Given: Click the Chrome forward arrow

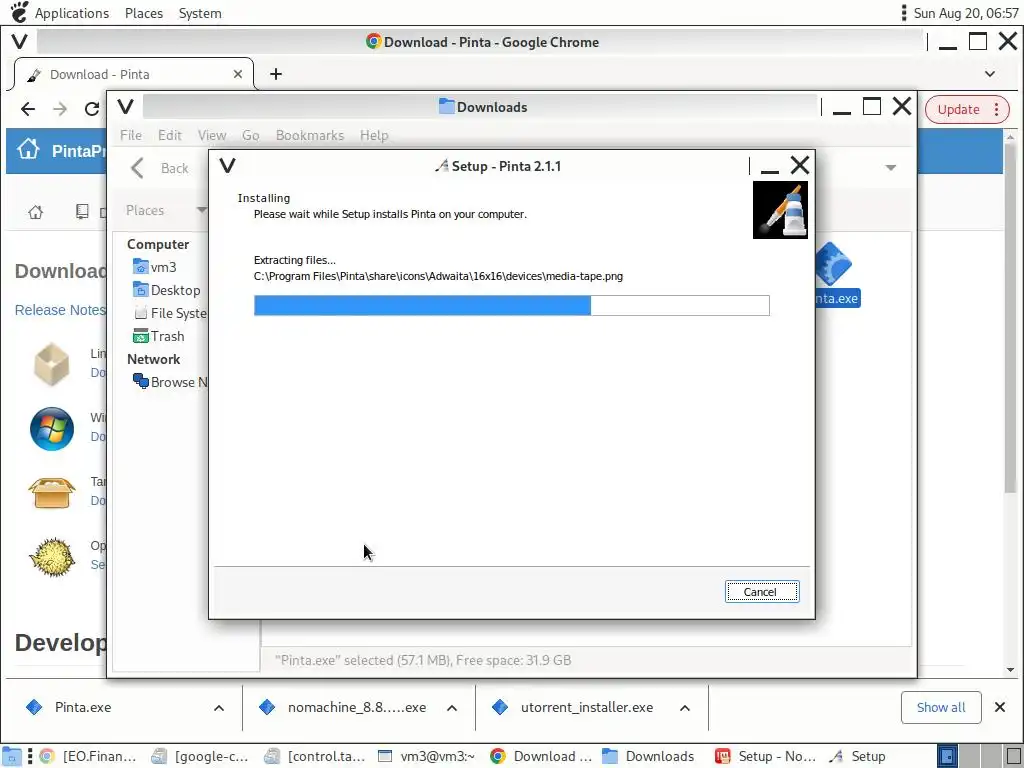Looking at the screenshot, I should pyautogui.click(x=60, y=109).
